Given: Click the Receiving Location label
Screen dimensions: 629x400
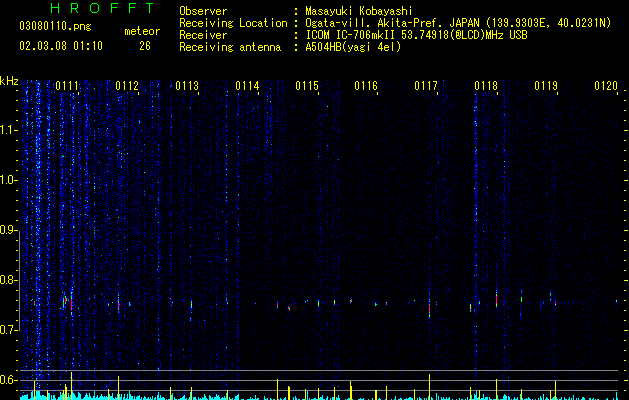Looking at the screenshot, I should (x=233, y=23).
